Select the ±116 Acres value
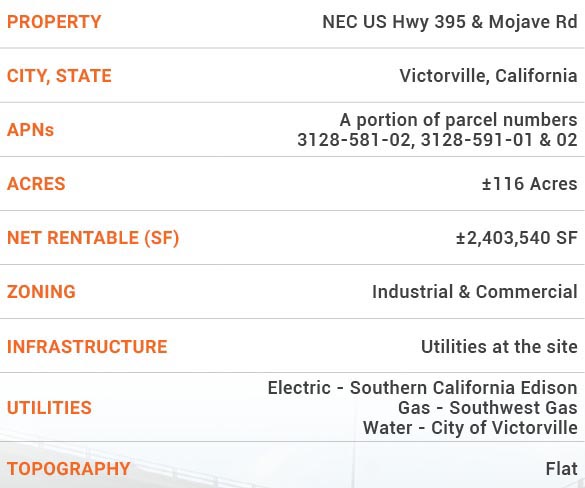The image size is (585, 488). tap(529, 184)
